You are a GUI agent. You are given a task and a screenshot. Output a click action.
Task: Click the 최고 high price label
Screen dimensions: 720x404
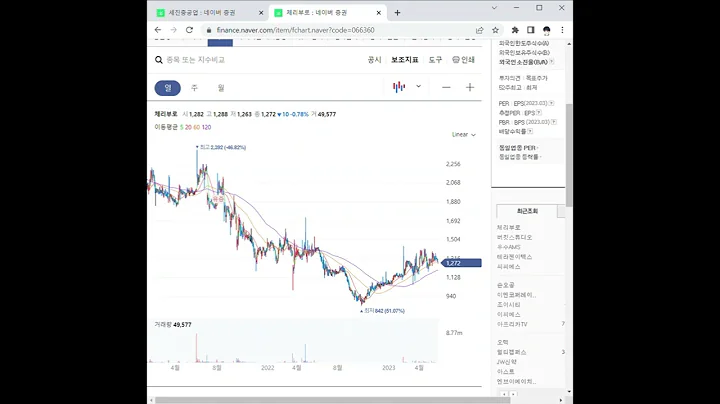(221, 147)
